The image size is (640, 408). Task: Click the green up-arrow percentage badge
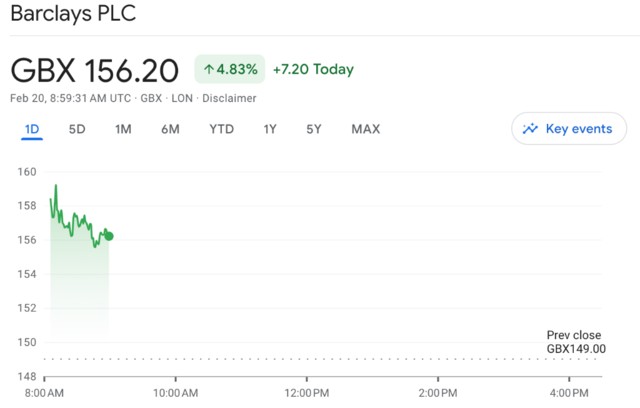click(x=229, y=70)
